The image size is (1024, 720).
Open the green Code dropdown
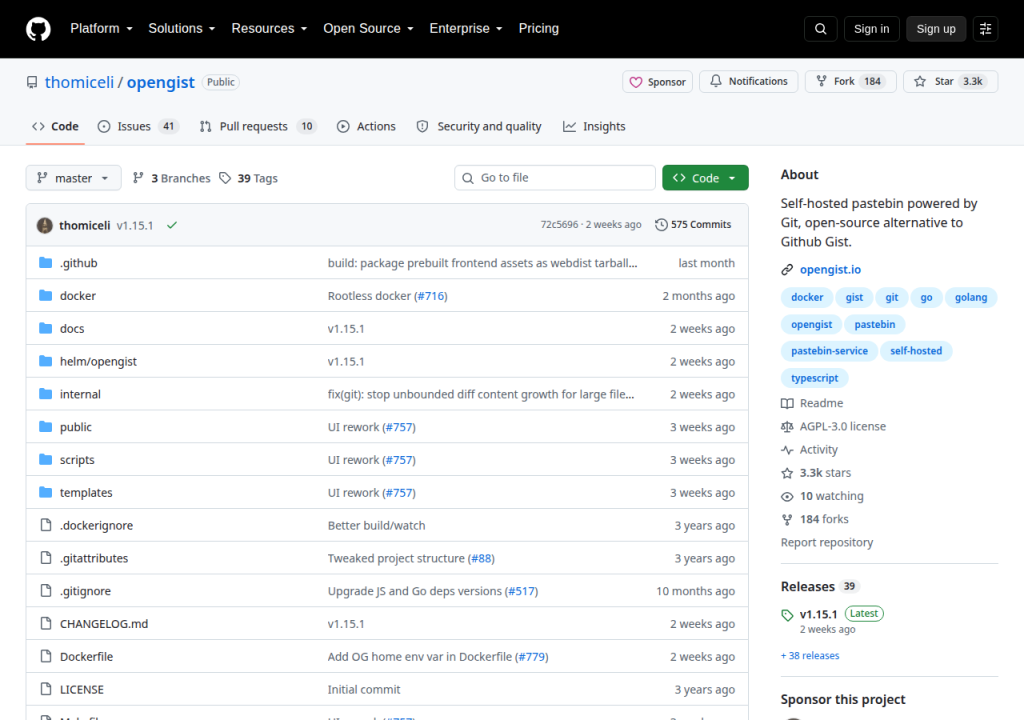coord(705,178)
